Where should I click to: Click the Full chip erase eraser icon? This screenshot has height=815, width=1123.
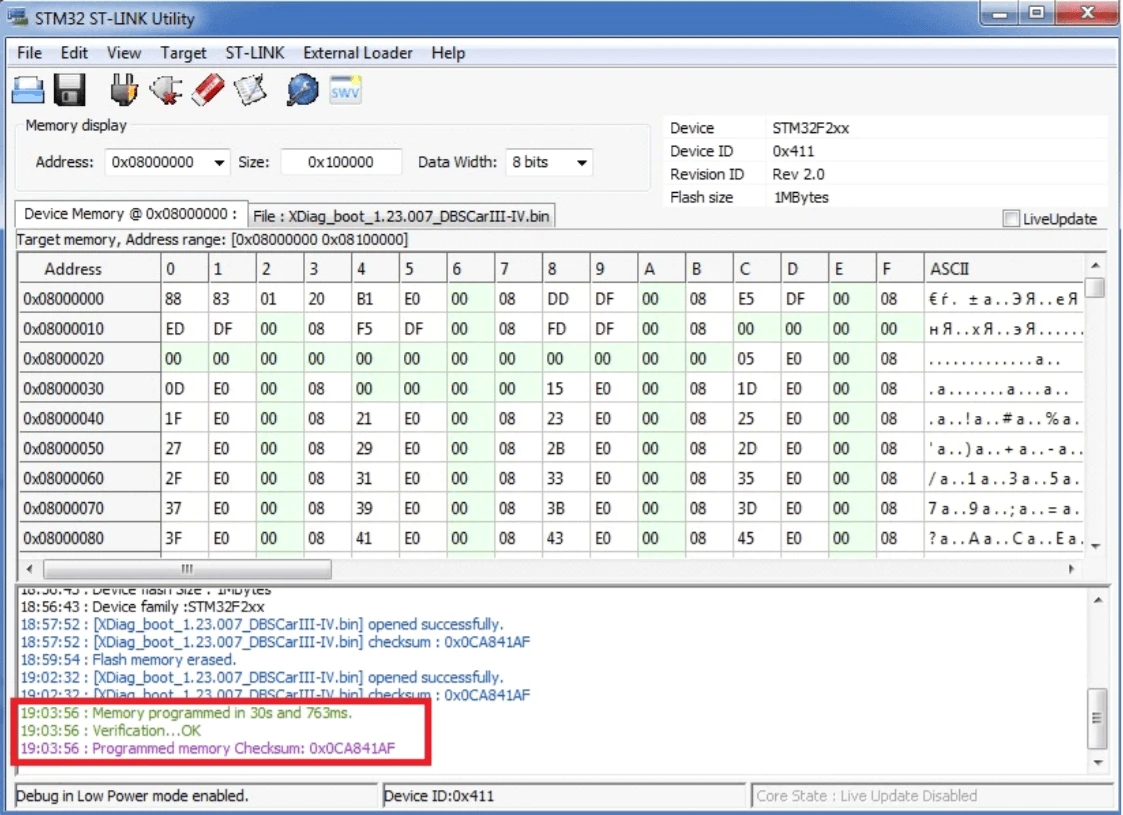[x=208, y=90]
